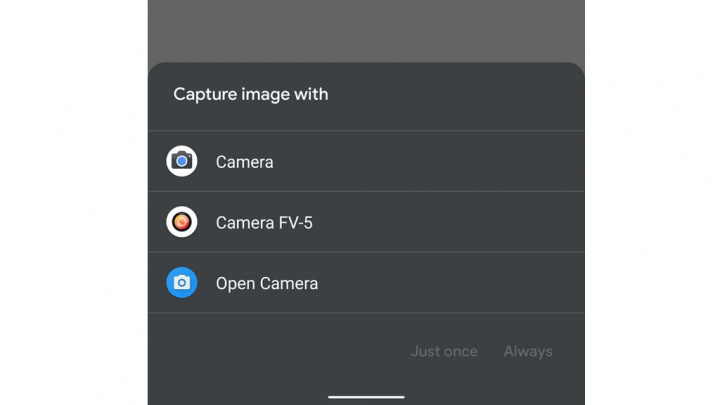Click empty space right of "Camera FV-5" row
The image size is (720, 405).
(450, 223)
